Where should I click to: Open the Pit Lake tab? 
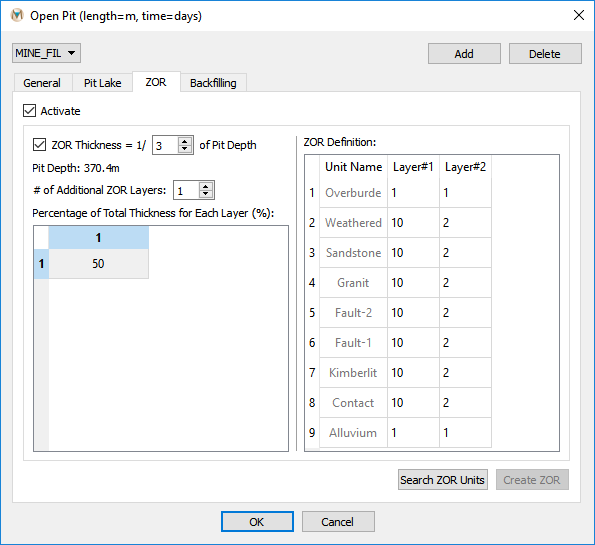(x=102, y=83)
